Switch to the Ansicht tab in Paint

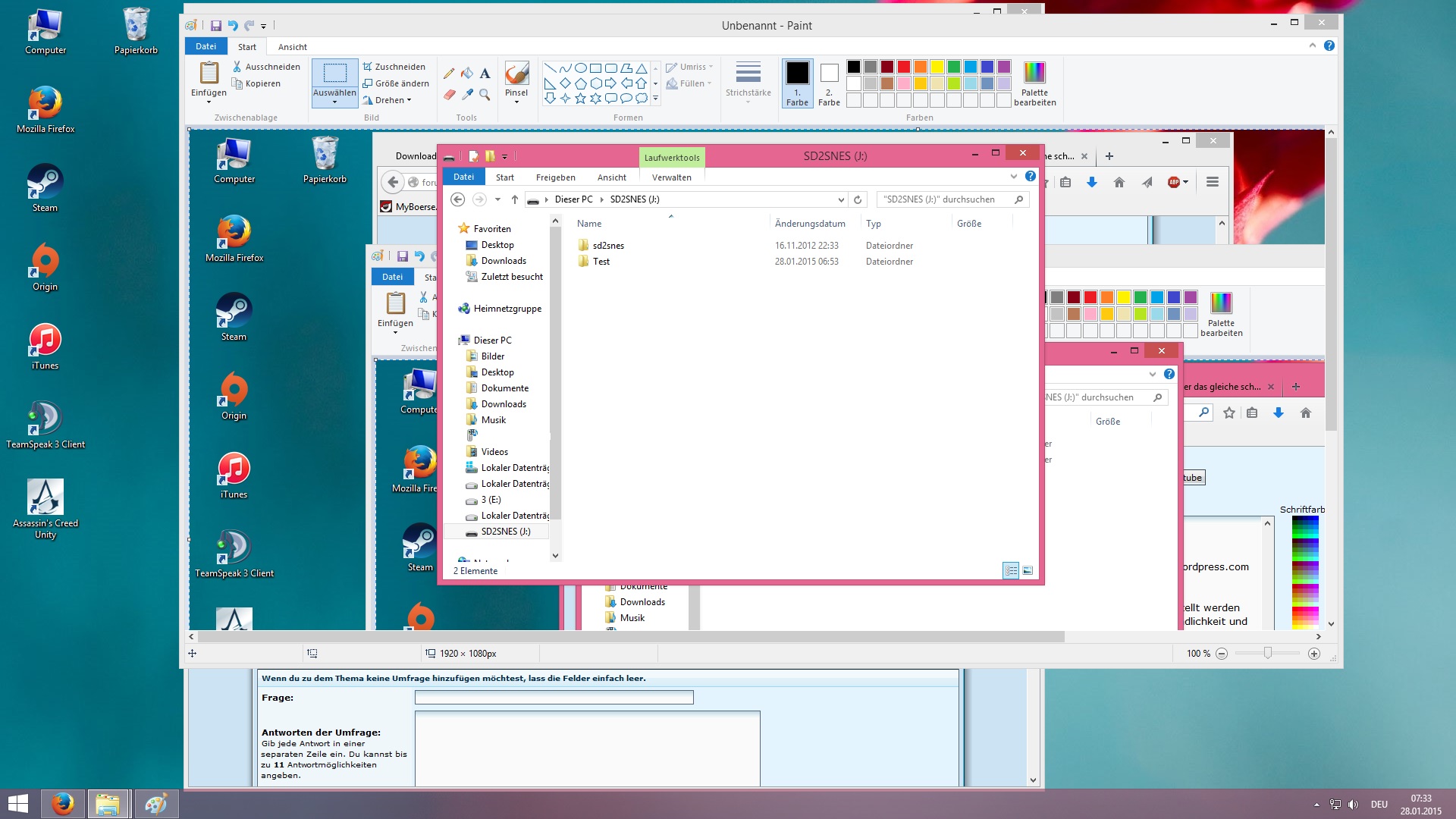click(x=292, y=47)
